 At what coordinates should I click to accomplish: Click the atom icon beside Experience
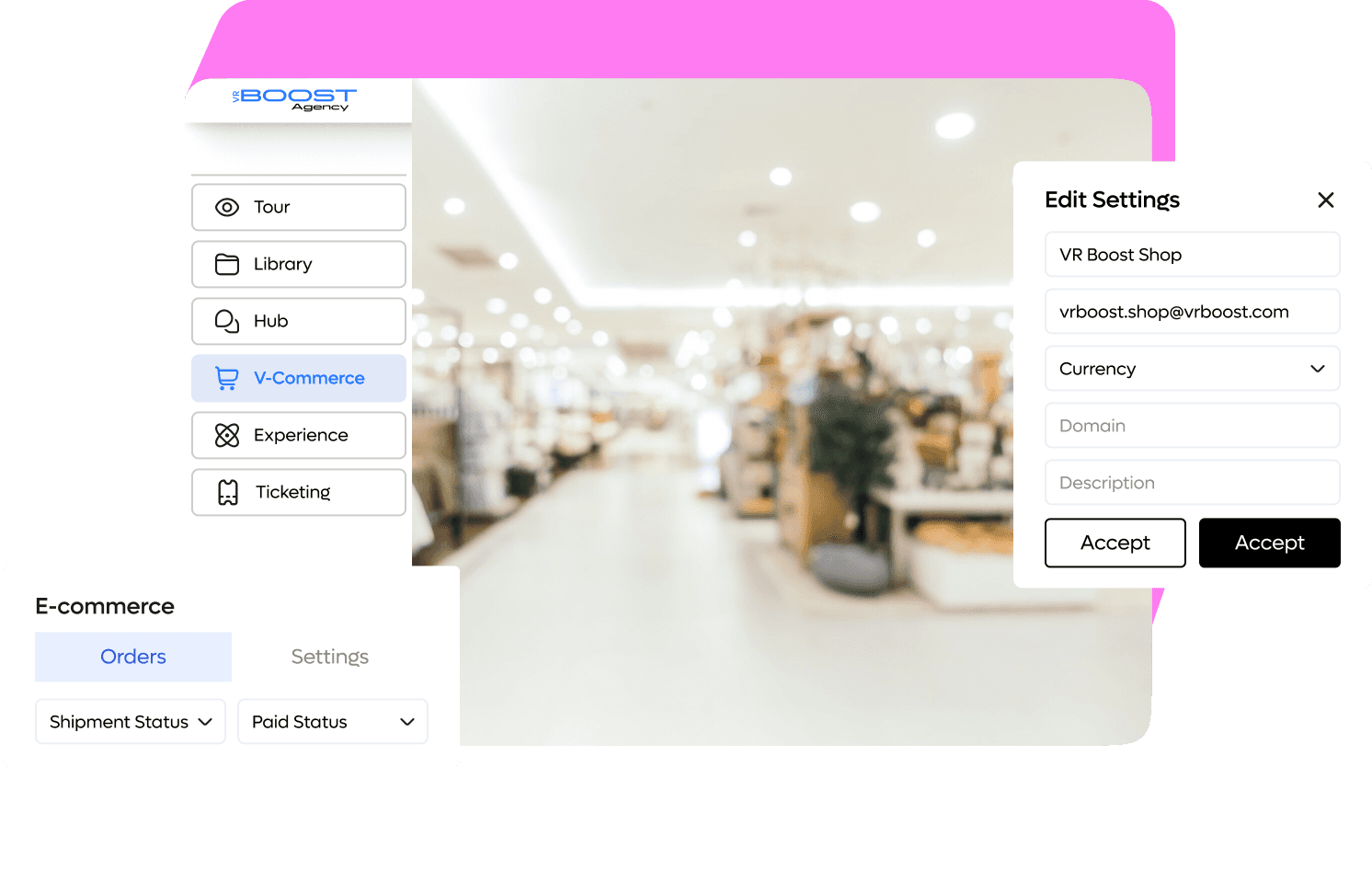pos(227,435)
